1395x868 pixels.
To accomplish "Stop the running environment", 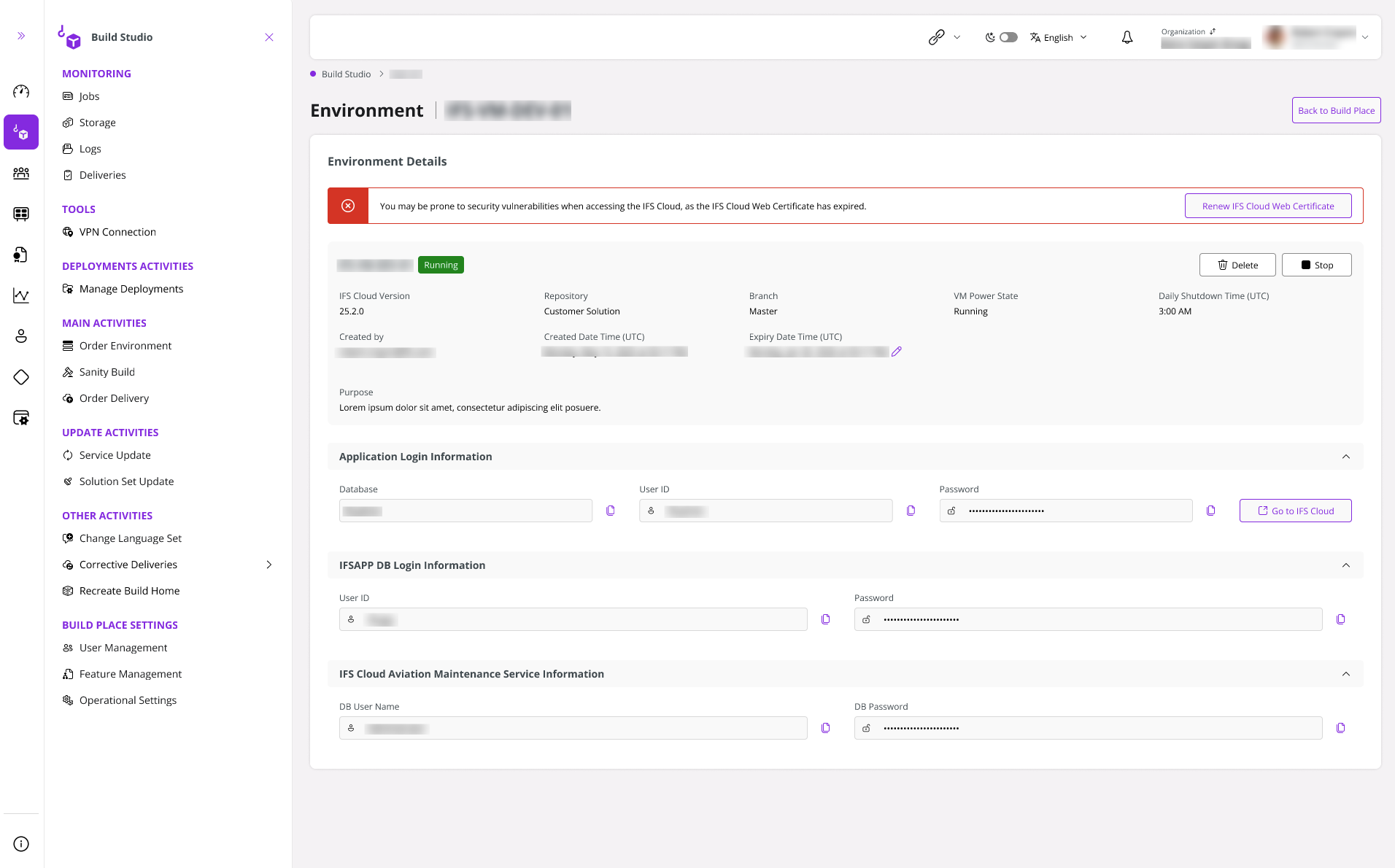I will coord(1316,265).
